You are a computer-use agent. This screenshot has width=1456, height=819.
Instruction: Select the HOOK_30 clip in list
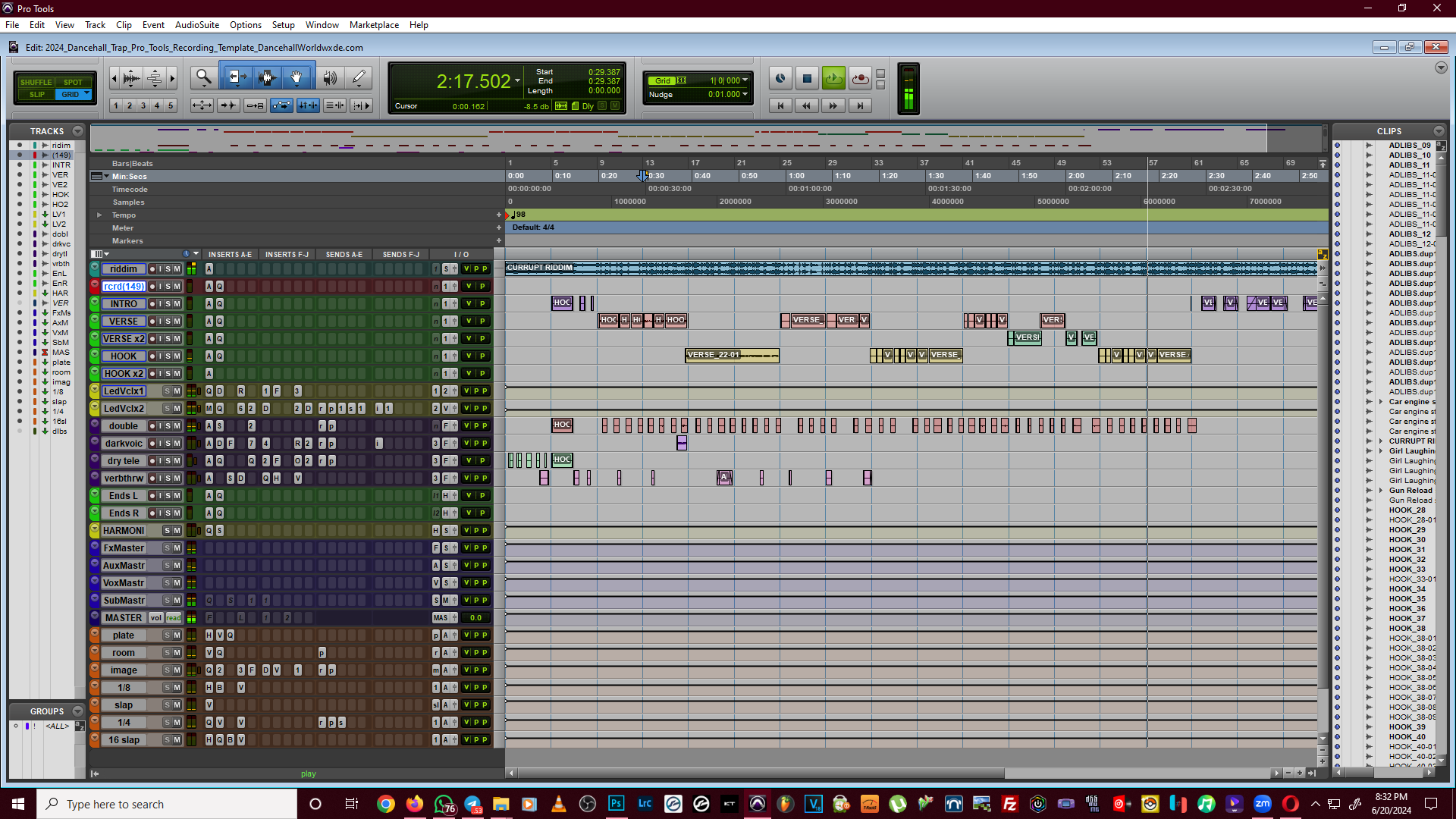click(1407, 540)
